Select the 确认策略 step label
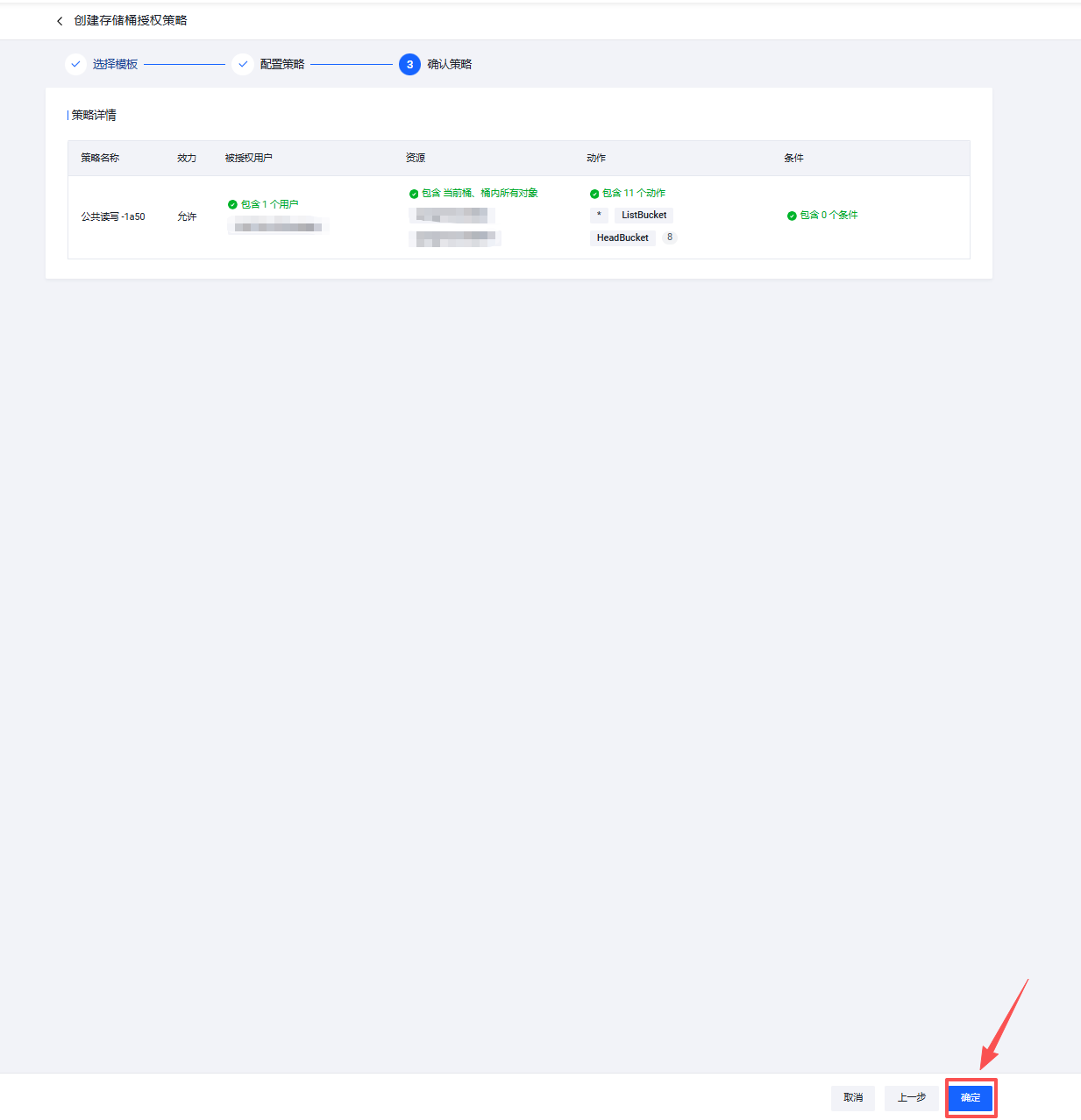The image size is (1081, 1120). tap(450, 64)
